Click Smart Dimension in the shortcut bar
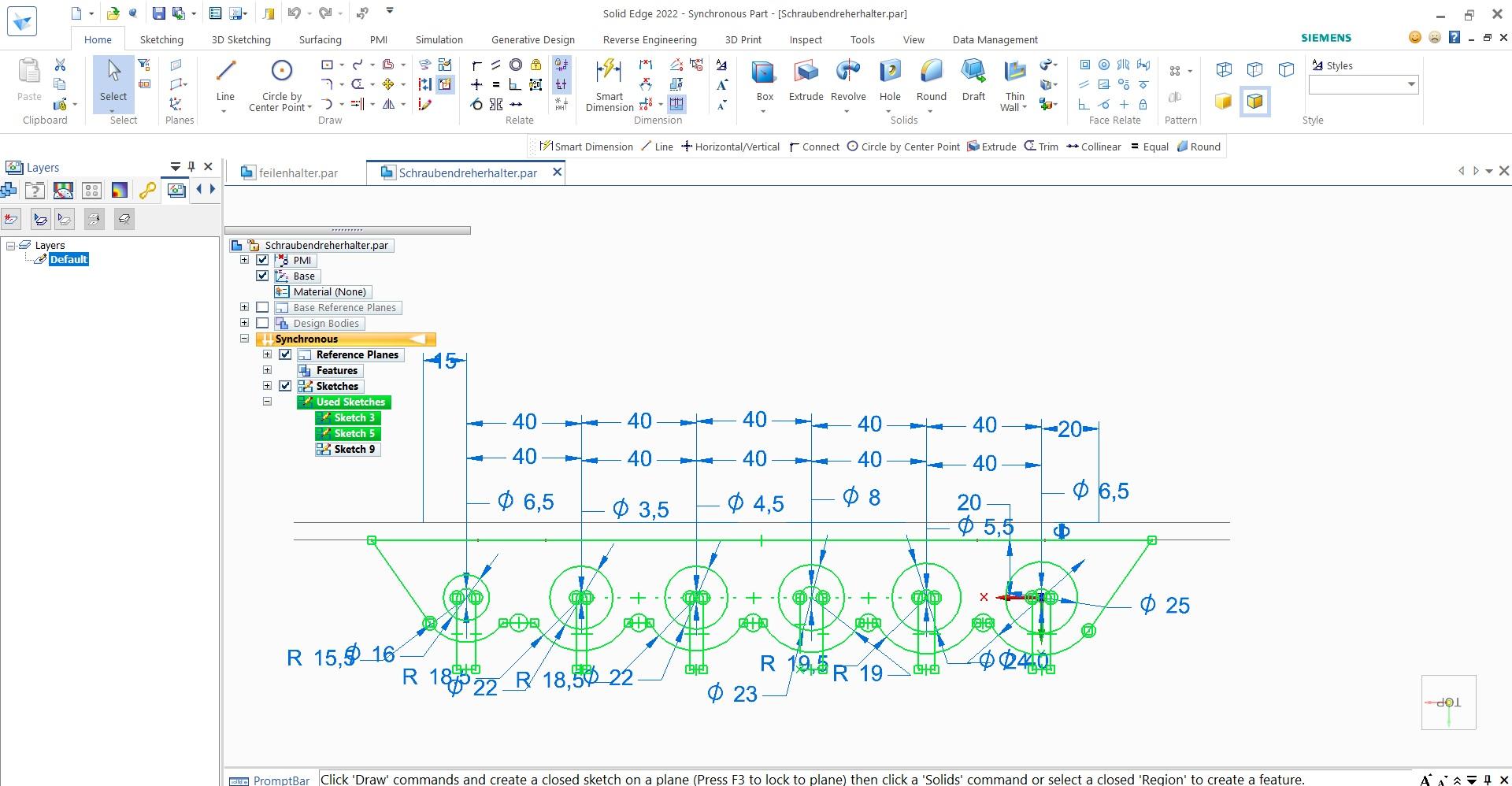Viewport: 1512px width, 786px height. point(587,146)
